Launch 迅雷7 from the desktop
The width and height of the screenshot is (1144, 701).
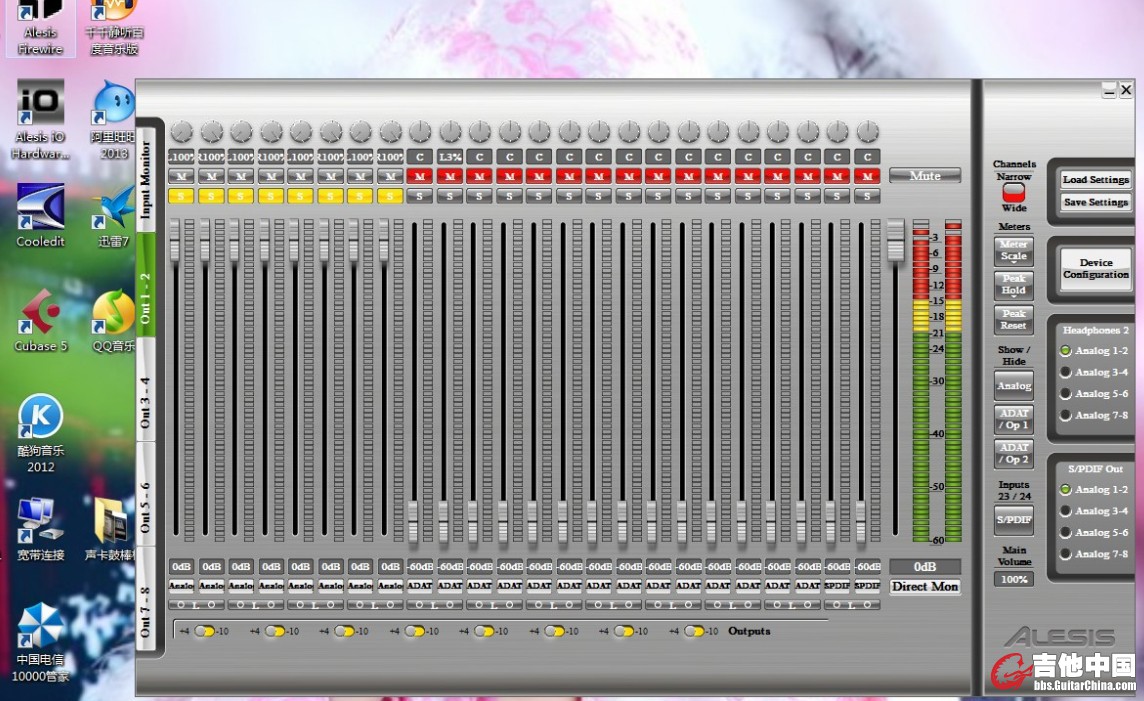tap(114, 215)
